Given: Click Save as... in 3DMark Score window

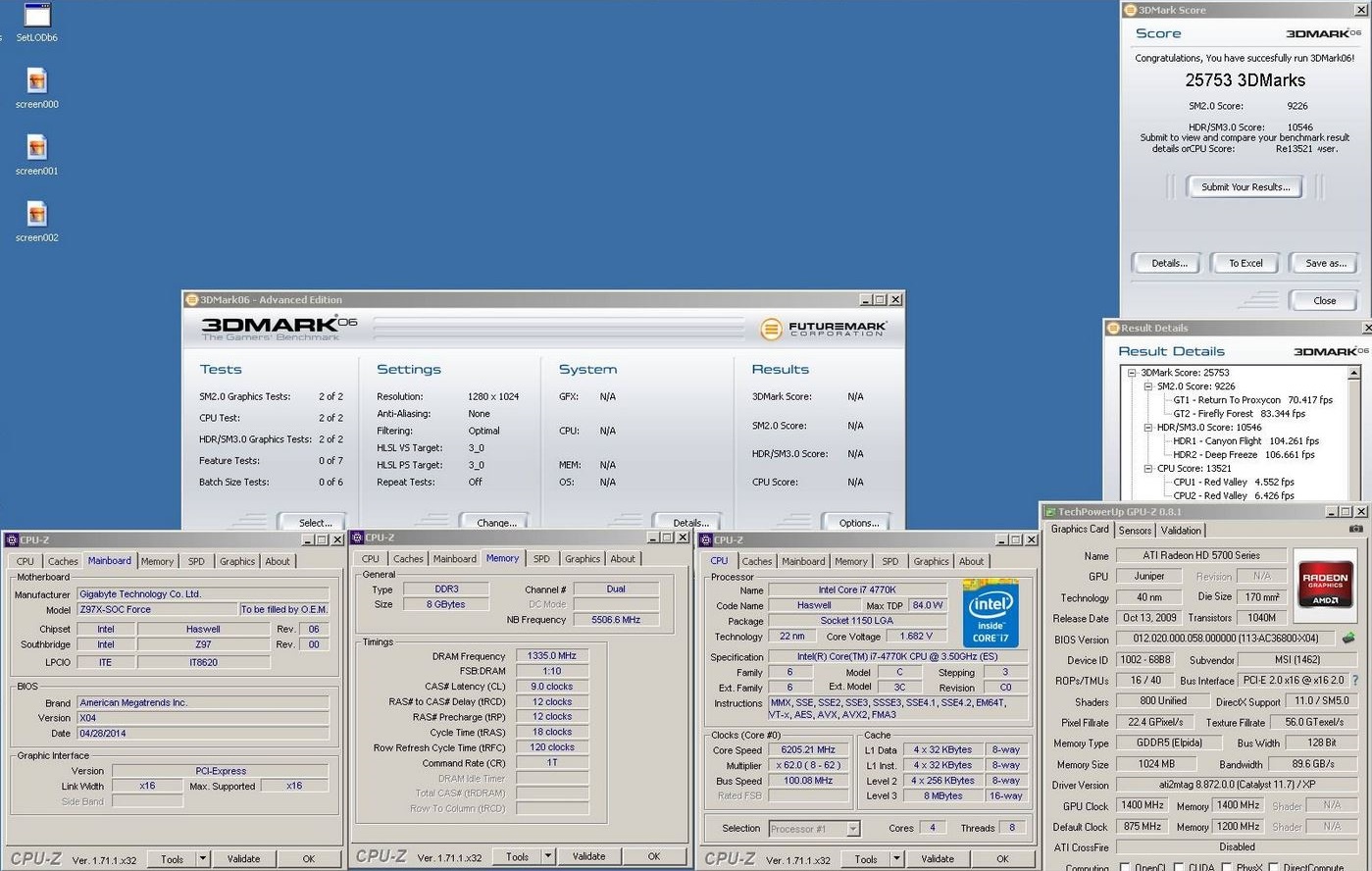Looking at the screenshot, I should point(1325,263).
